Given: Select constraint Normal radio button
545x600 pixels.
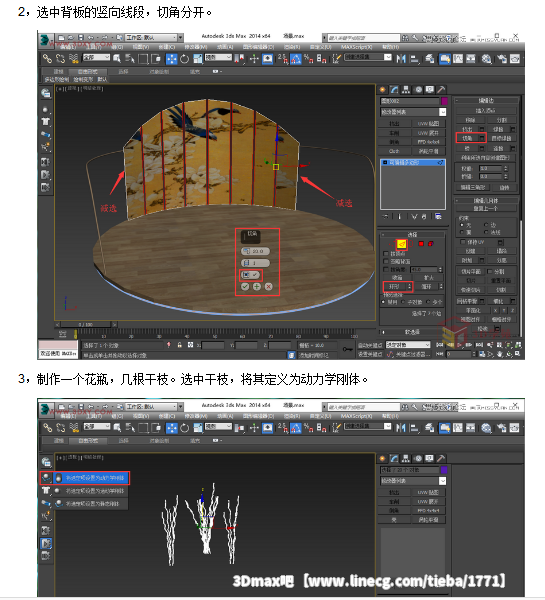Looking at the screenshot, I should pos(486,232).
